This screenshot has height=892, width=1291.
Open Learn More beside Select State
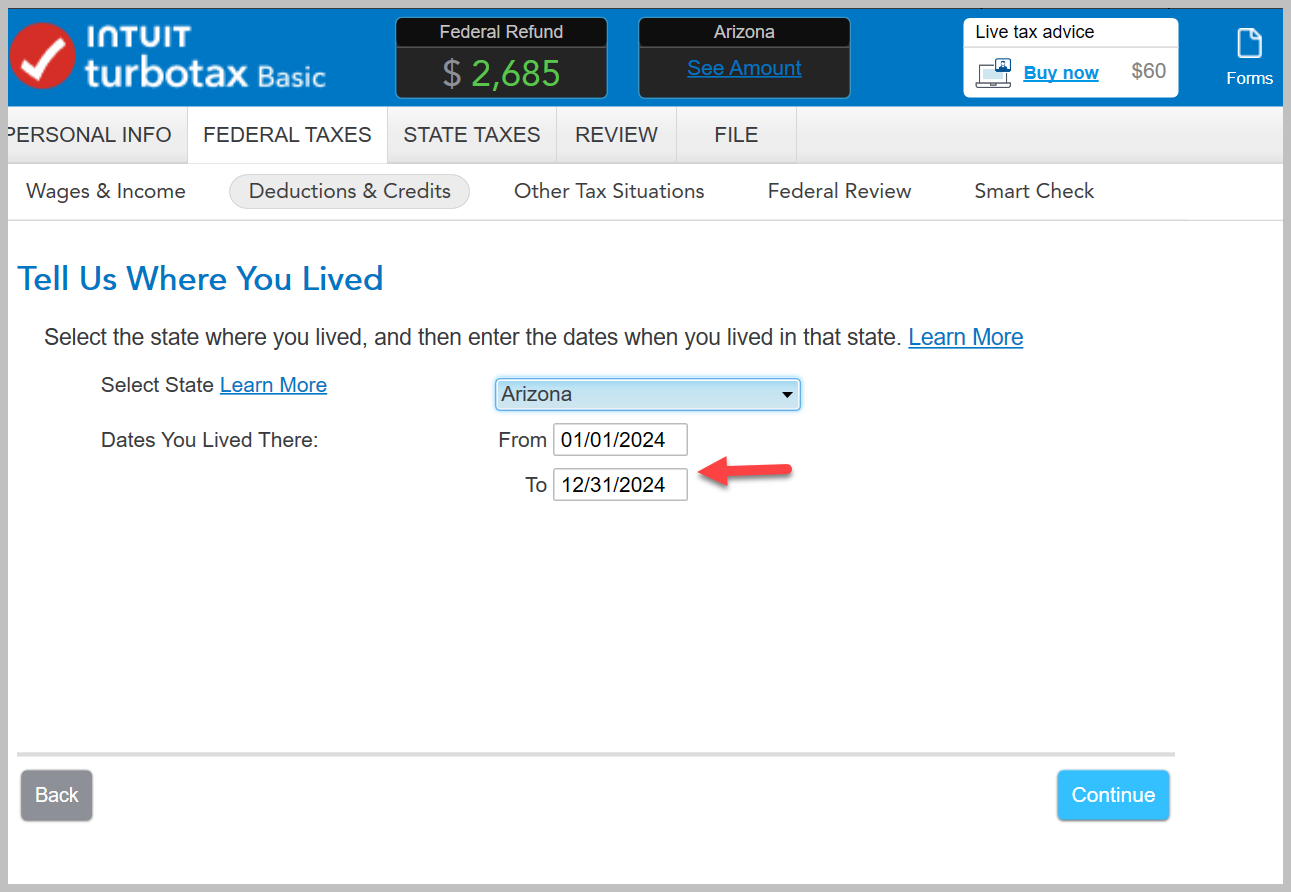coord(273,385)
